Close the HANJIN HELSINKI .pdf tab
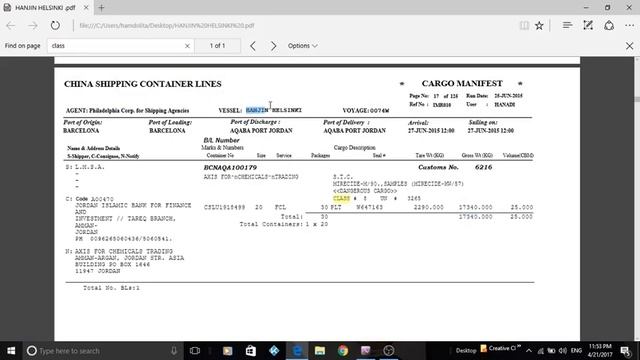 (86, 7)
